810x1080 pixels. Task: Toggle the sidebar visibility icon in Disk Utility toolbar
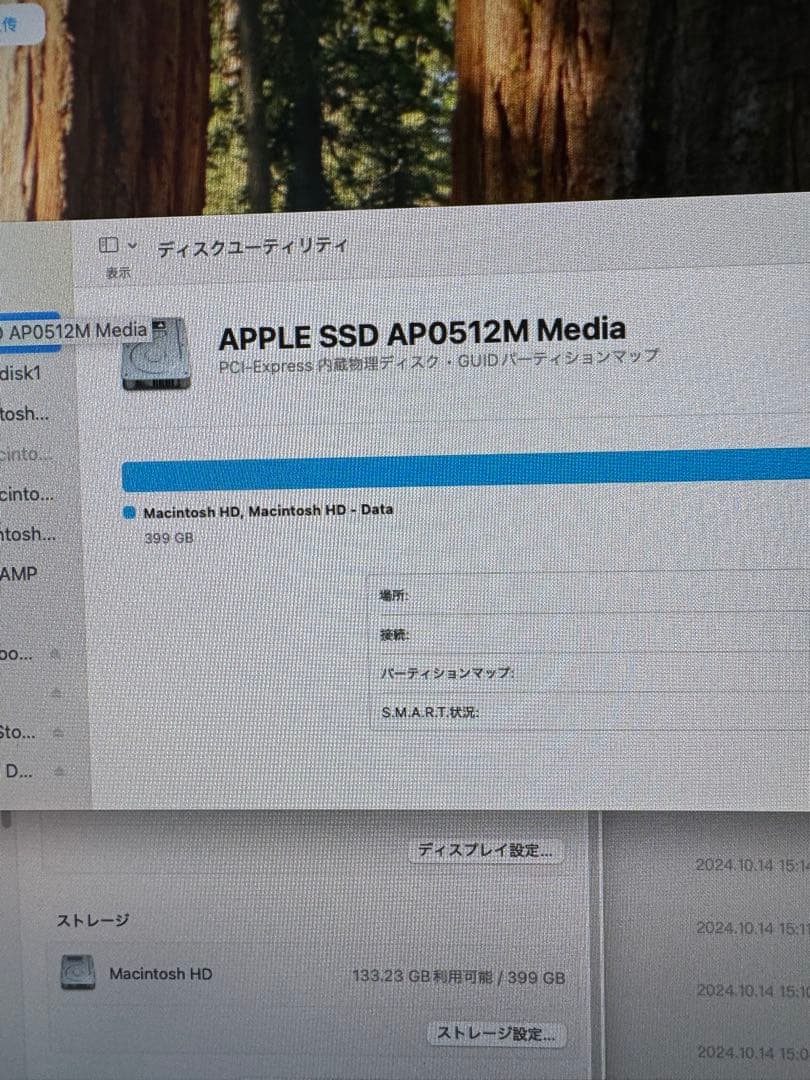[x=106, y=243]
